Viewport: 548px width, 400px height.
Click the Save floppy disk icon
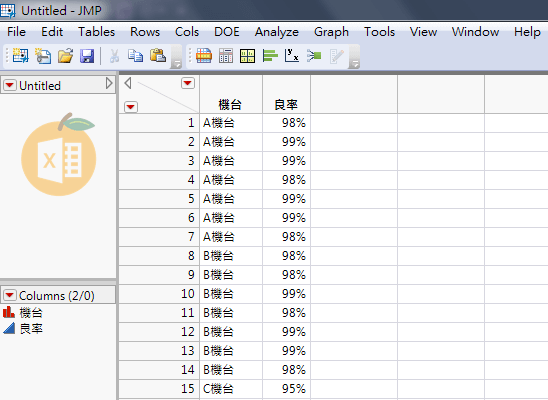coord(87,56)
